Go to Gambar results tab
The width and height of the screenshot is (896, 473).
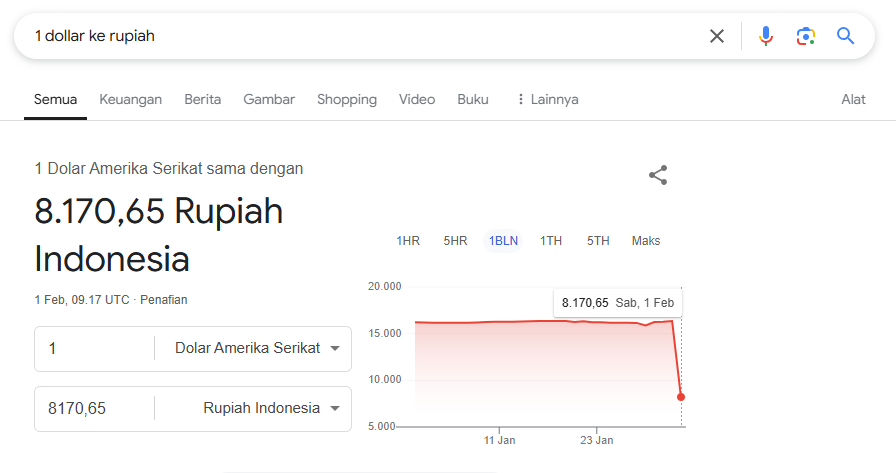[269, 99]
